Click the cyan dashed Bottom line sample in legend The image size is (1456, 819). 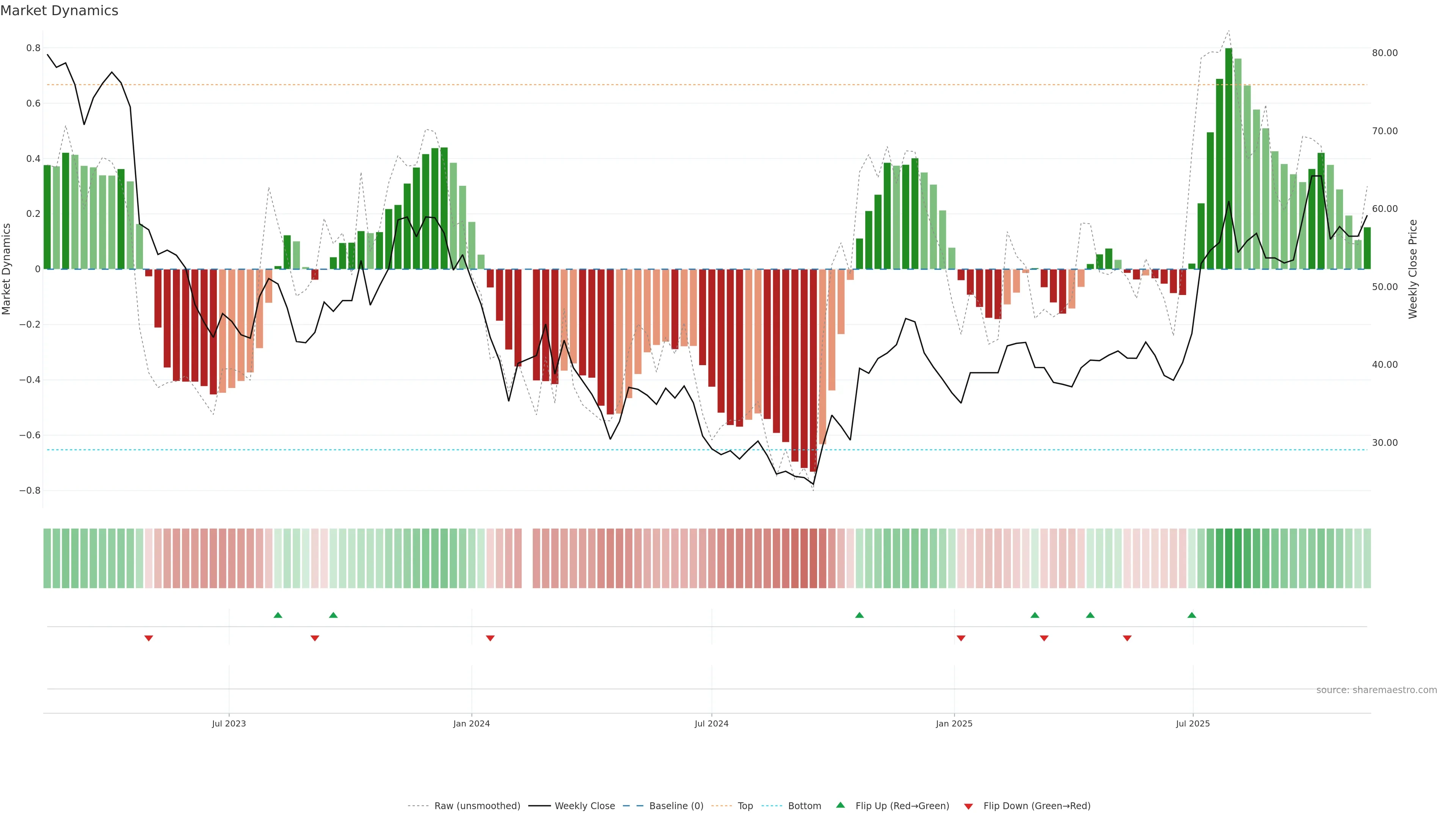pos(772,806)
